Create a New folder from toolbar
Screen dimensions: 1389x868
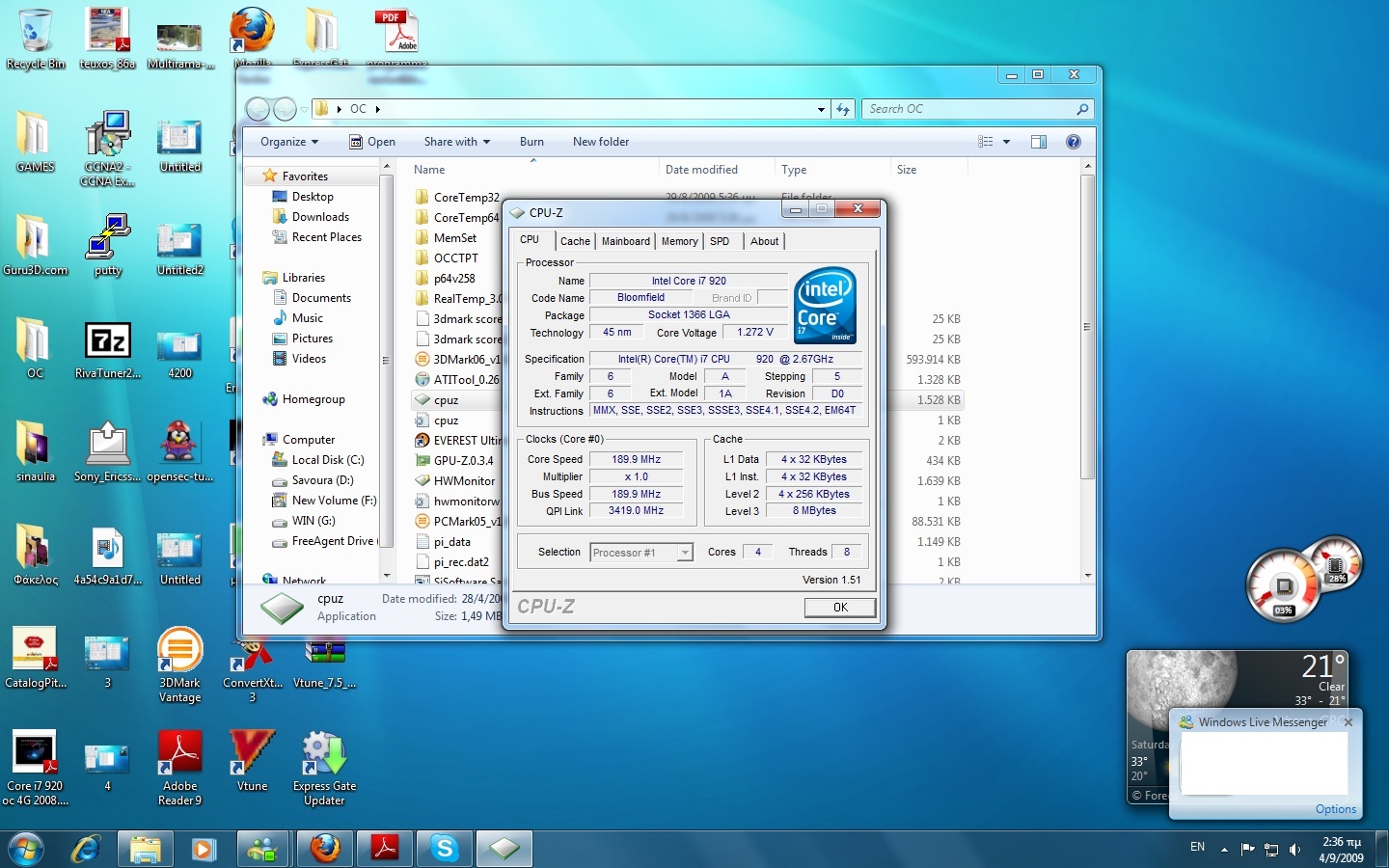(x=601, y=142)
